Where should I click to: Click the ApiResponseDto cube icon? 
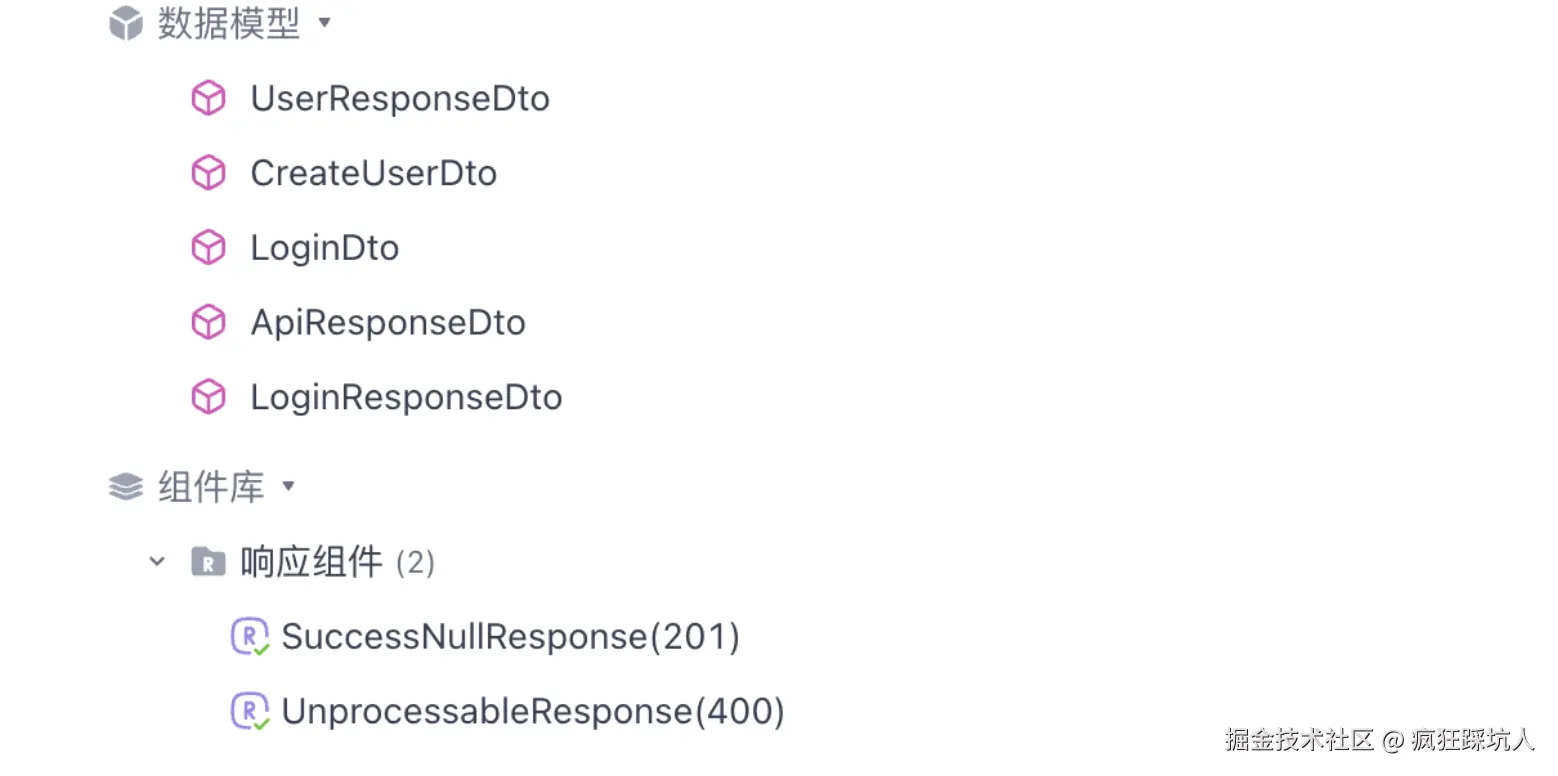point(208,322)
